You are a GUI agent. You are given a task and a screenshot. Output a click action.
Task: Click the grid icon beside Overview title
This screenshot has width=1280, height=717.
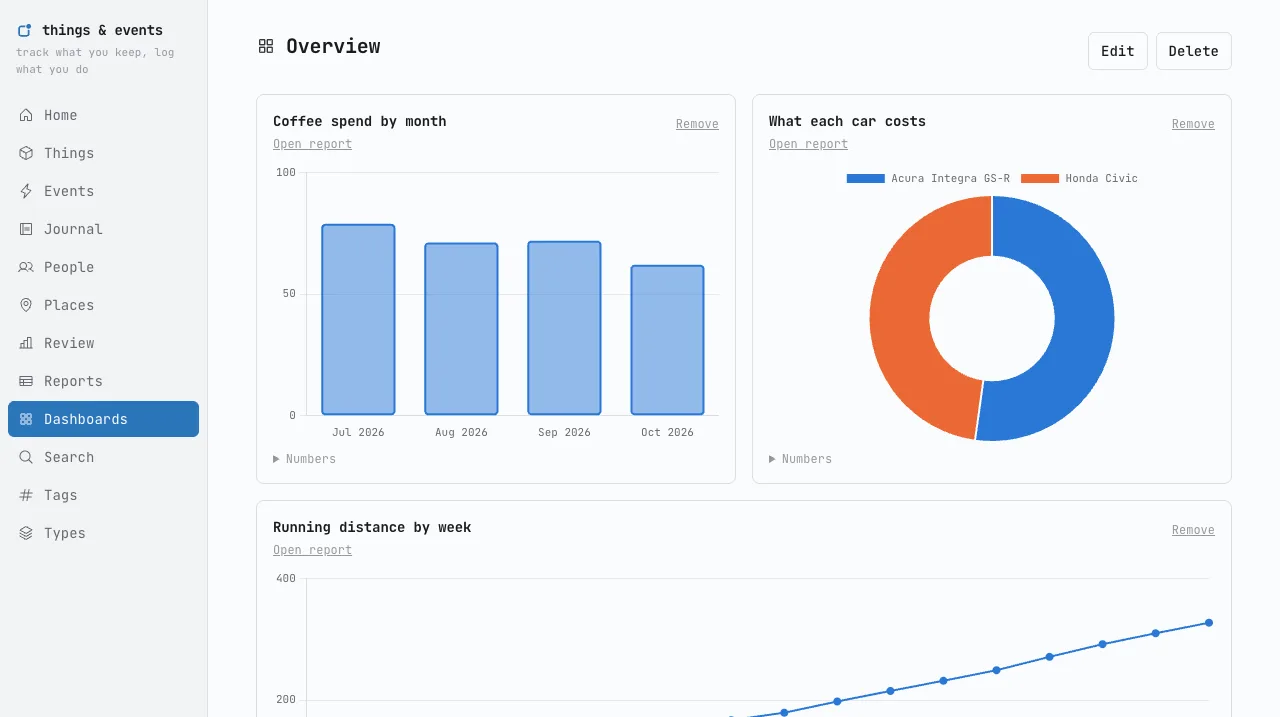tap(266, 46)
